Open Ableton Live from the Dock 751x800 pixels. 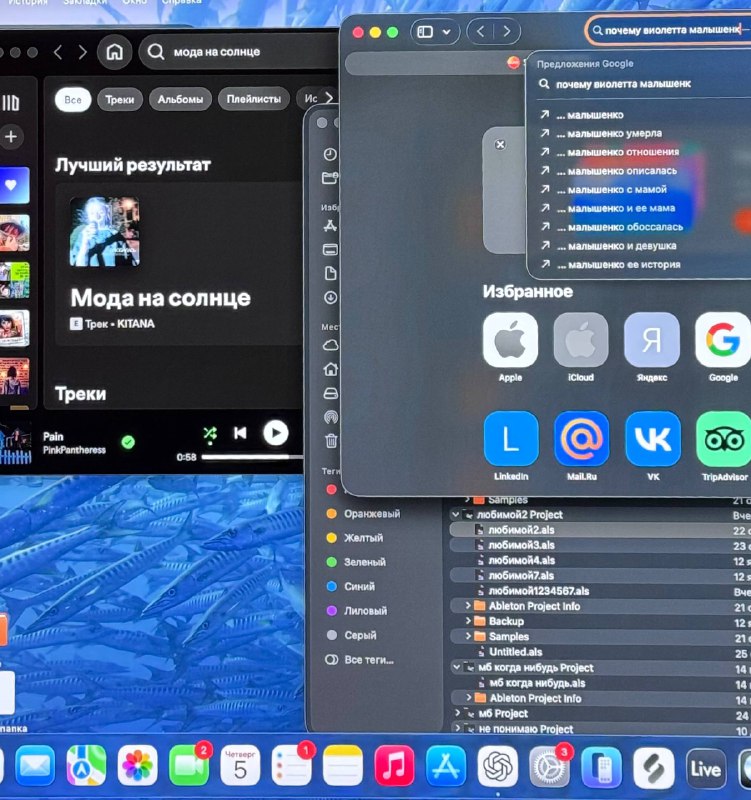tap(707, 767)
